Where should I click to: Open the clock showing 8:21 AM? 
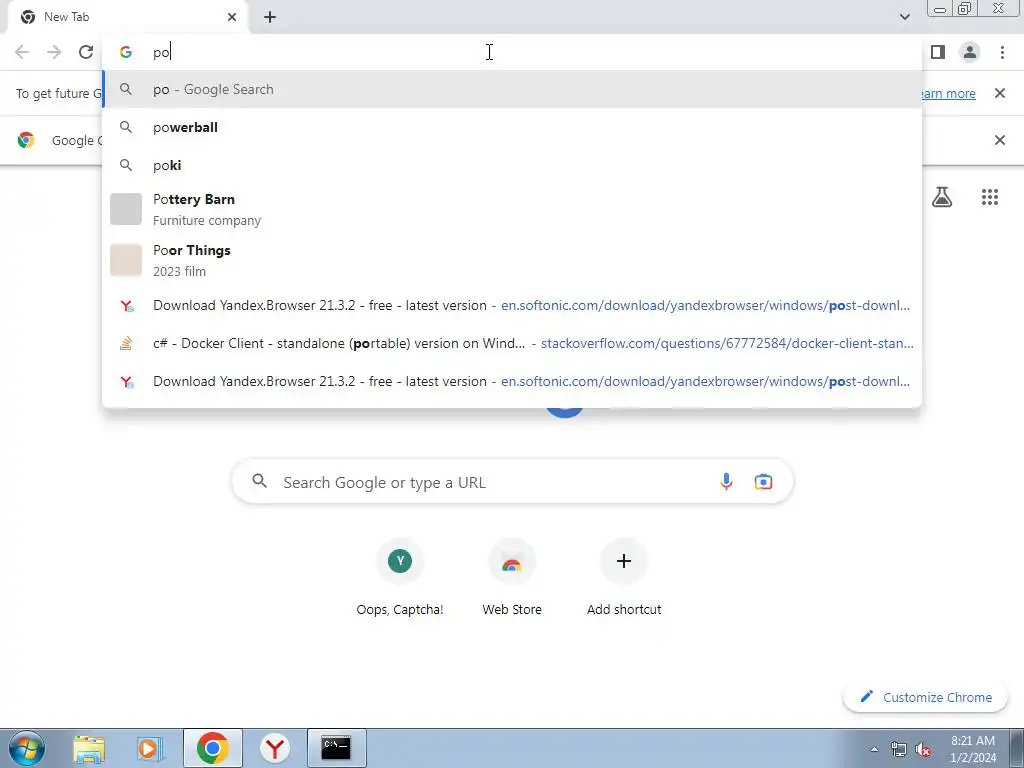click(x=972, y=749)
